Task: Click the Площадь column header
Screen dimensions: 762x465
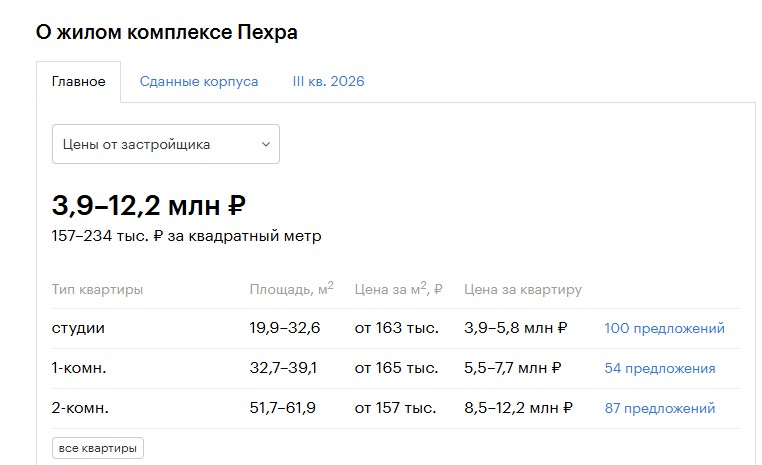Action: [291, 290]
